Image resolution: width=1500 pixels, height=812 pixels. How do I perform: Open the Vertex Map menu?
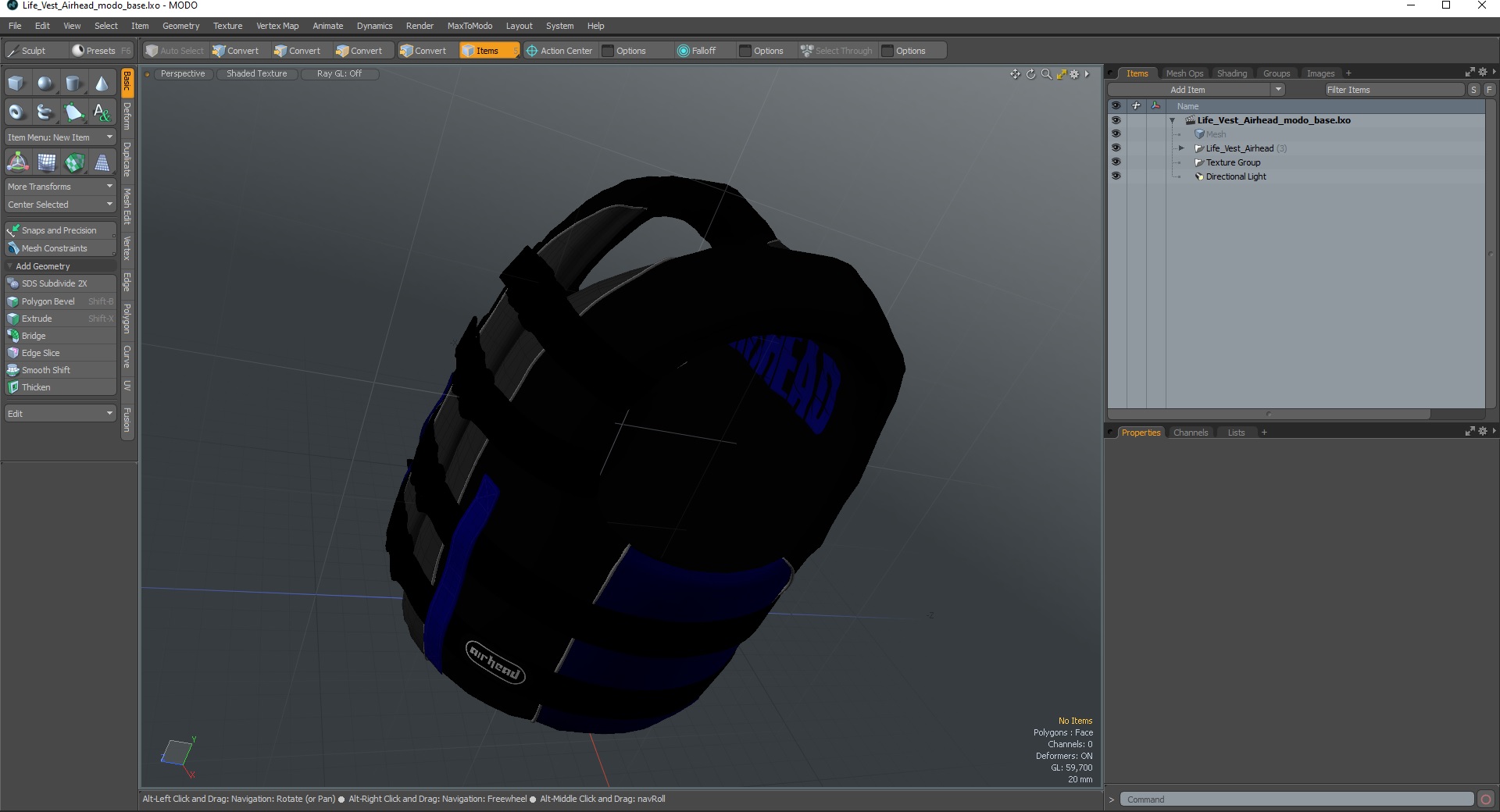click(277, 26)
